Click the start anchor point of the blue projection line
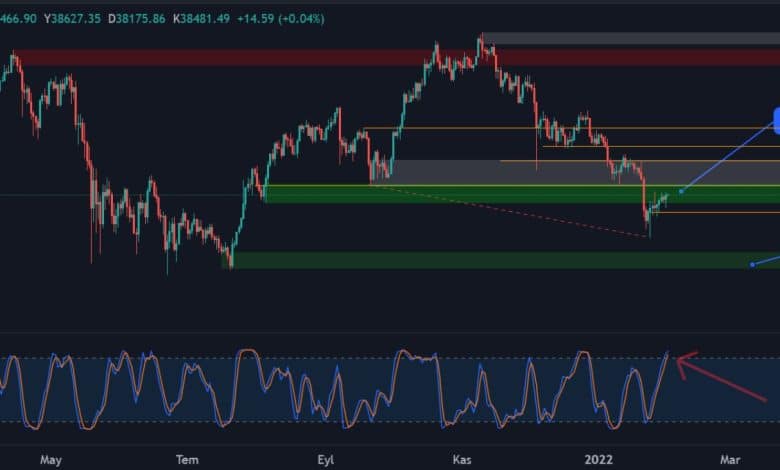780x470 pixels. (x=681, y=191)
